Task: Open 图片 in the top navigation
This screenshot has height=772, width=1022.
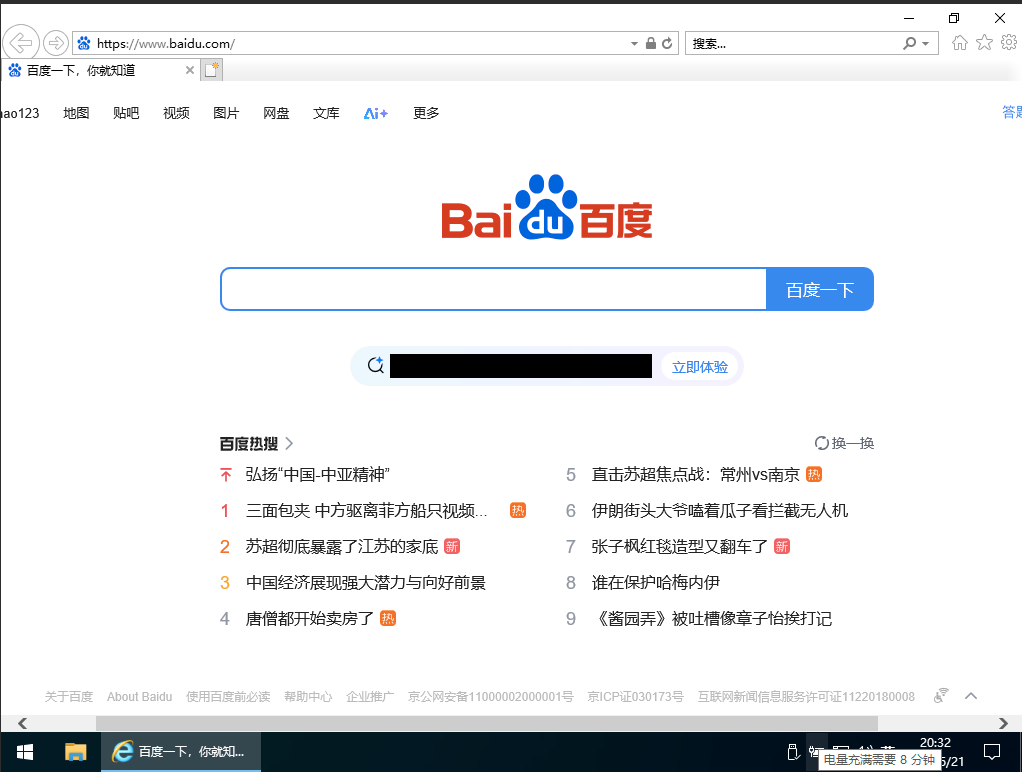Action: point(226,113)
